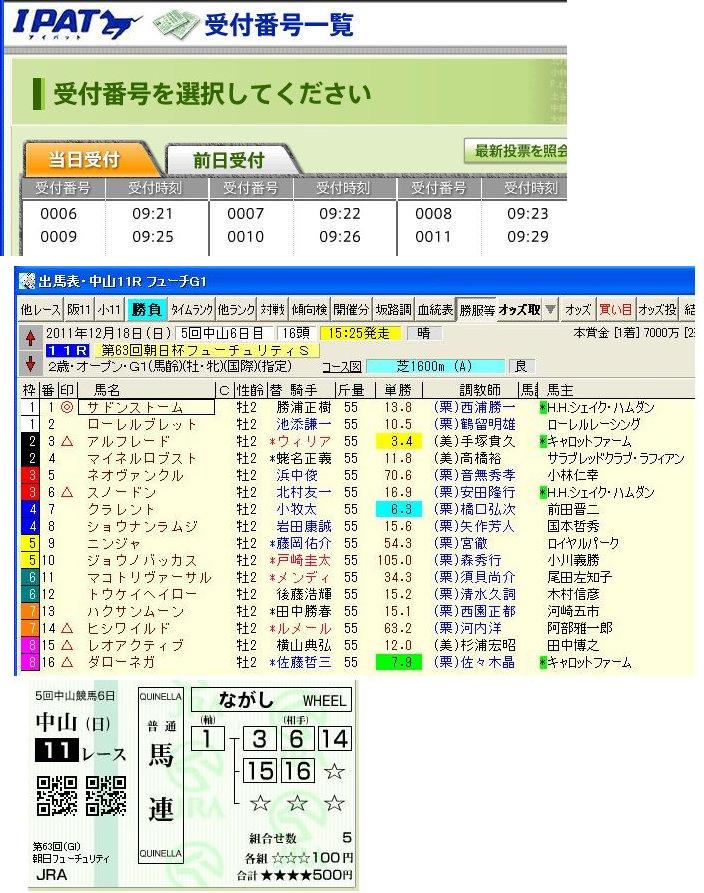Click the yellow 15:25発走 field
Viewport: 704px width, 893px height.
(361, 333)
